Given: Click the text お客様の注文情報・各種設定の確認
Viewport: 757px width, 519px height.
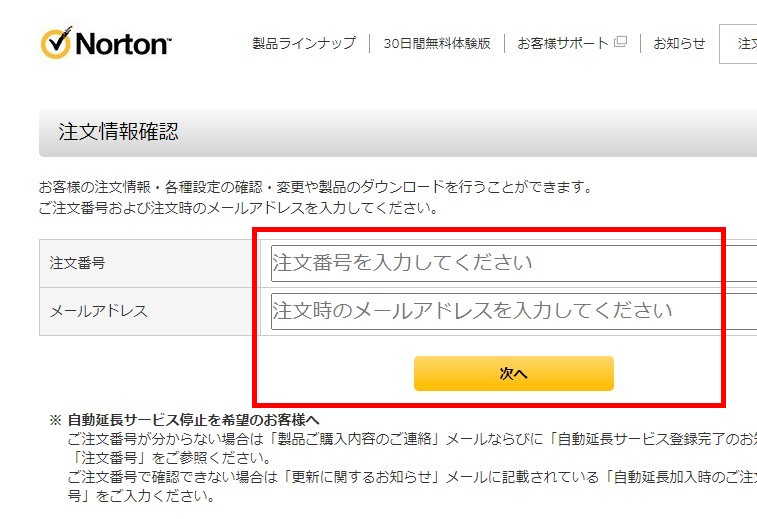Looking at the screenshot, I should pyautogui.click(x=151, y=187).
